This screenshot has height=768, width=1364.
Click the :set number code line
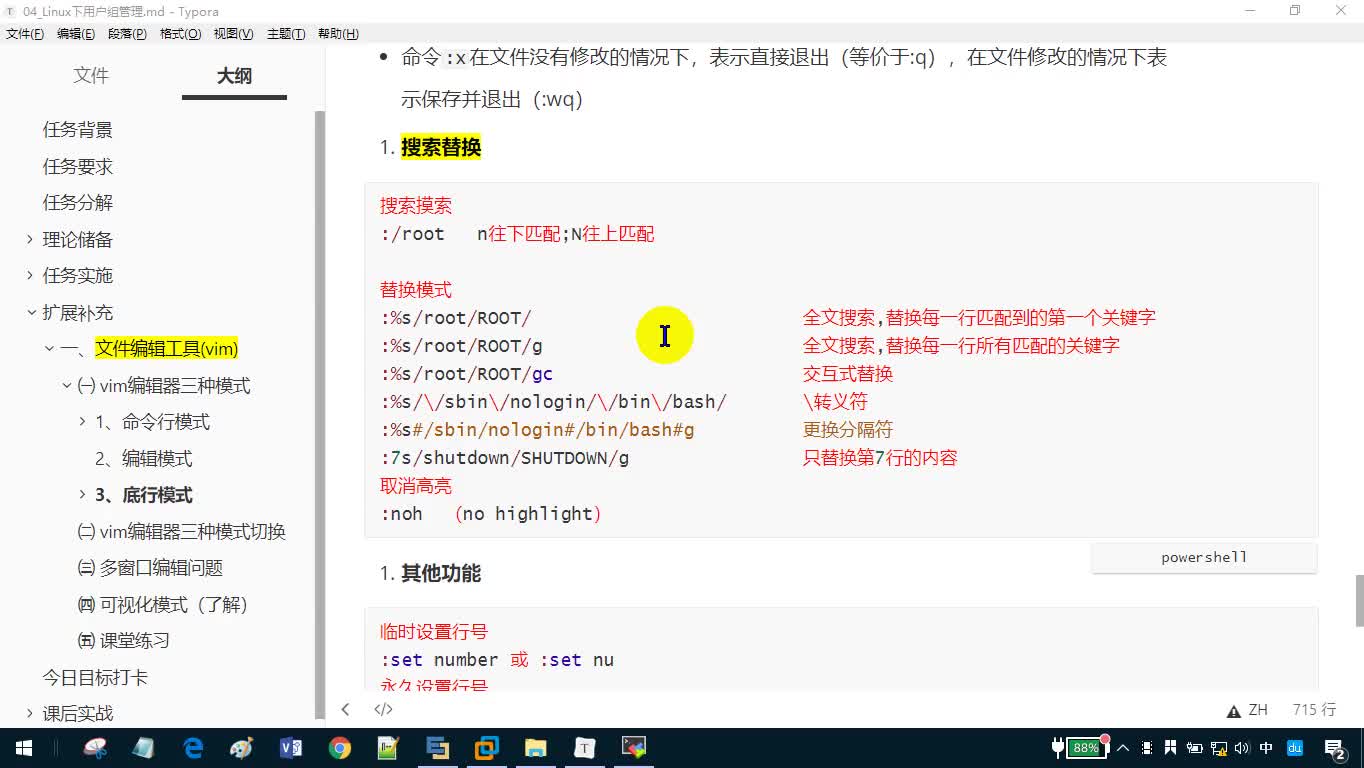pos(497,660)
